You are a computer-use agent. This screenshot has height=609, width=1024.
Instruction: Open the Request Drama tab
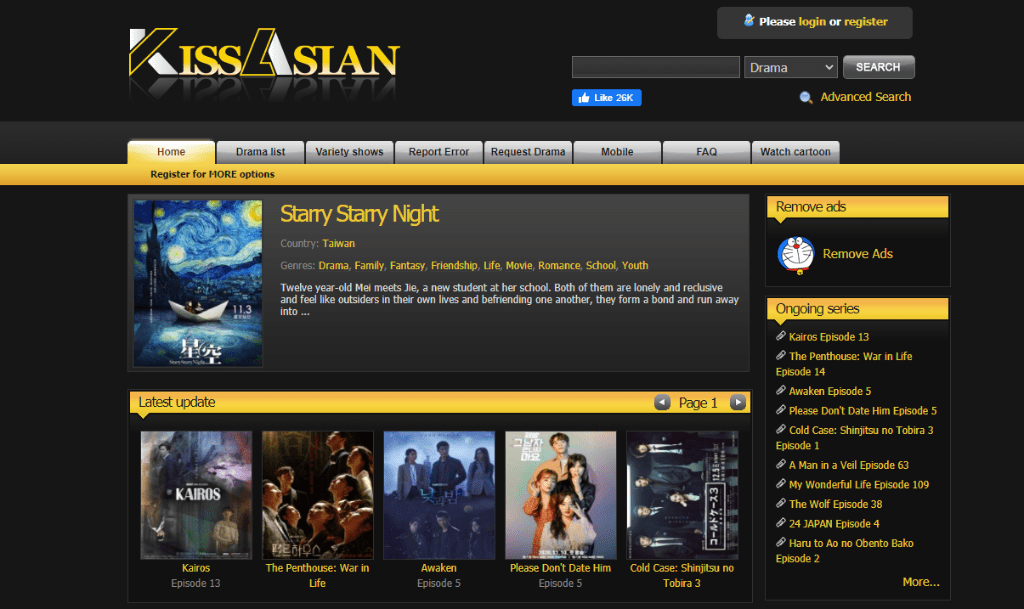528,152
